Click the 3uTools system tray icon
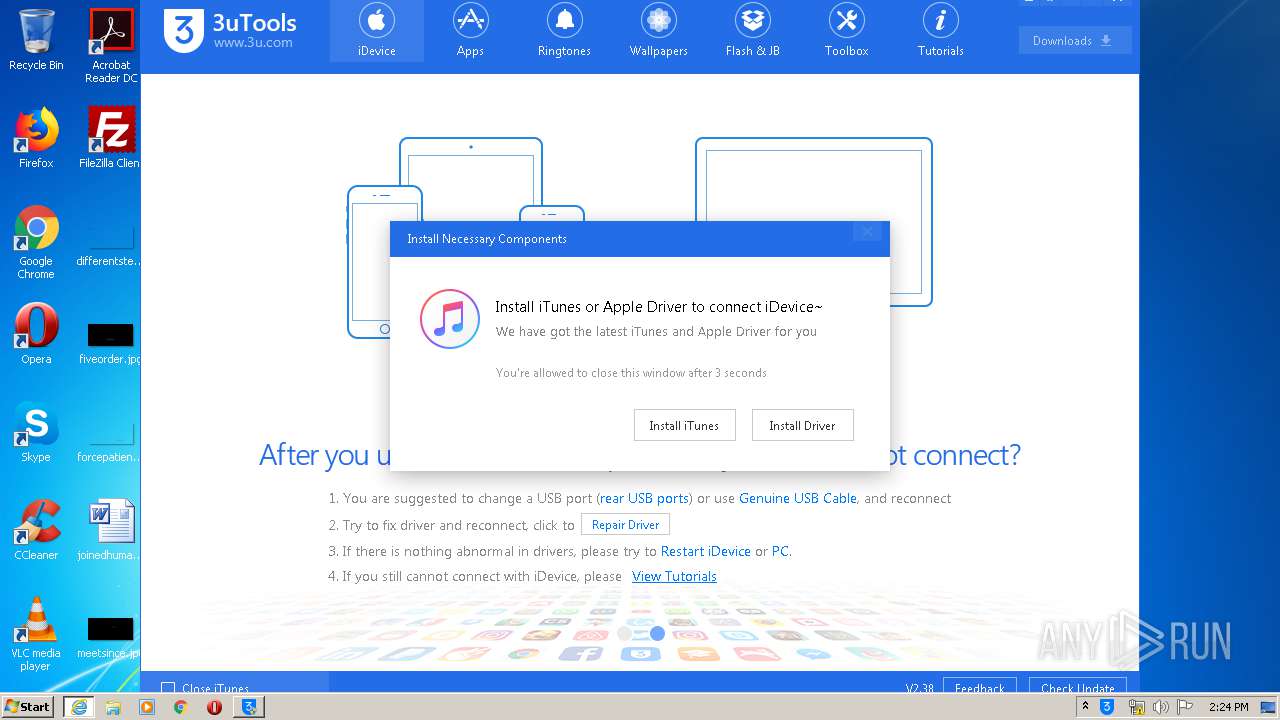This screenshot has height=720, width=1280. (x=1107, y=707)
